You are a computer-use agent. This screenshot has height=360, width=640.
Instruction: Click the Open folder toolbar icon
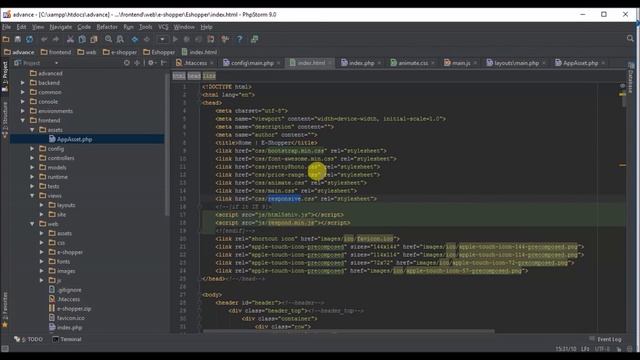[x=6, y=39]
